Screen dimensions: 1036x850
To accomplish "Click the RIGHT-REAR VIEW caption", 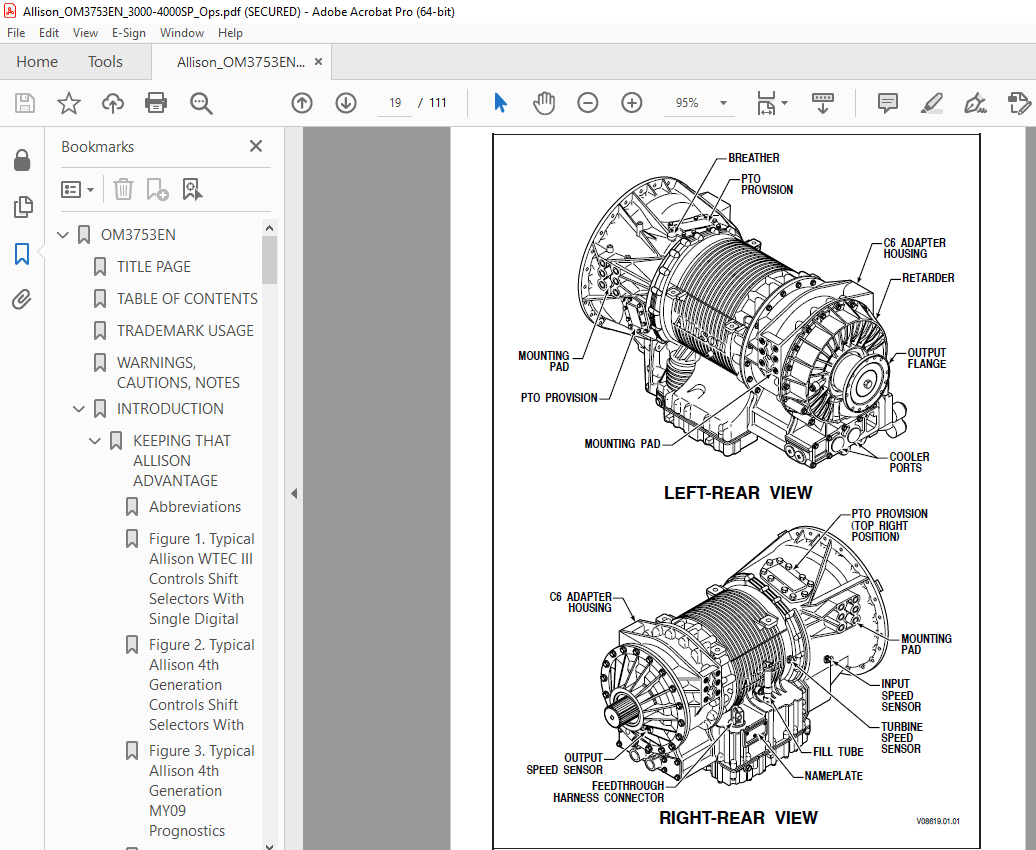I will pos(738,818).
